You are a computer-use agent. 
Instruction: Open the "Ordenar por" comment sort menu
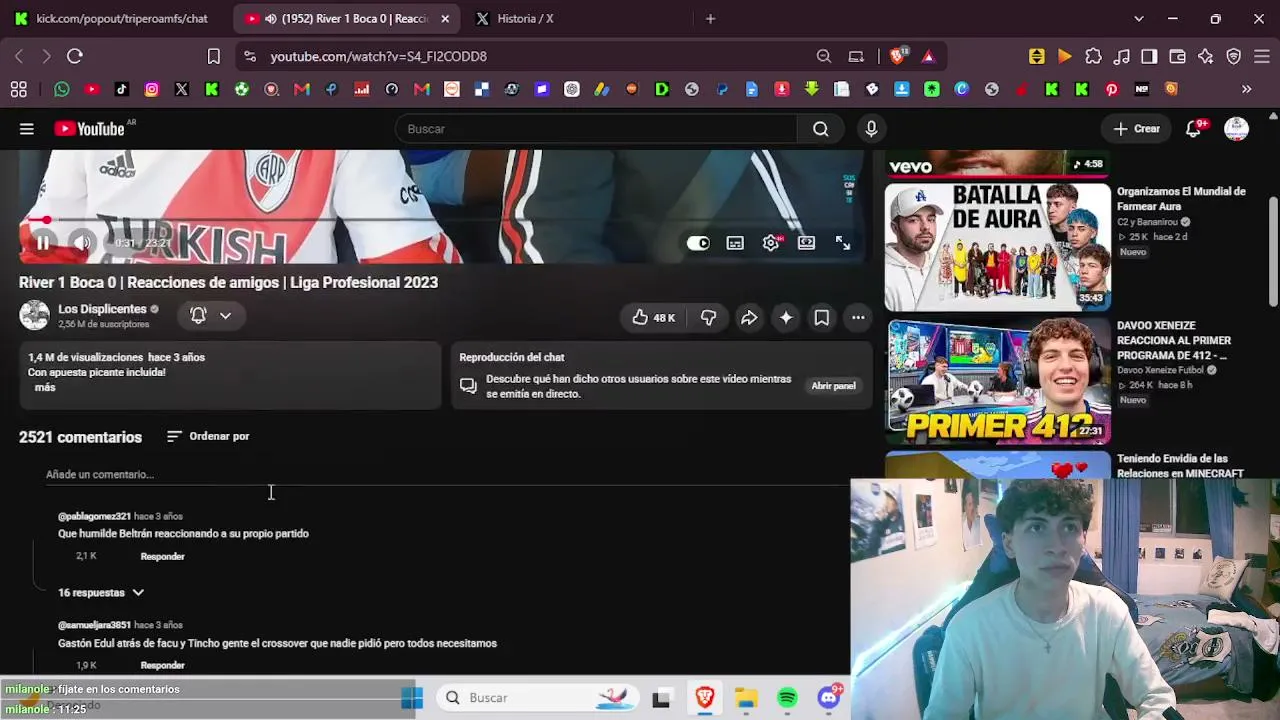click(208, 436)
